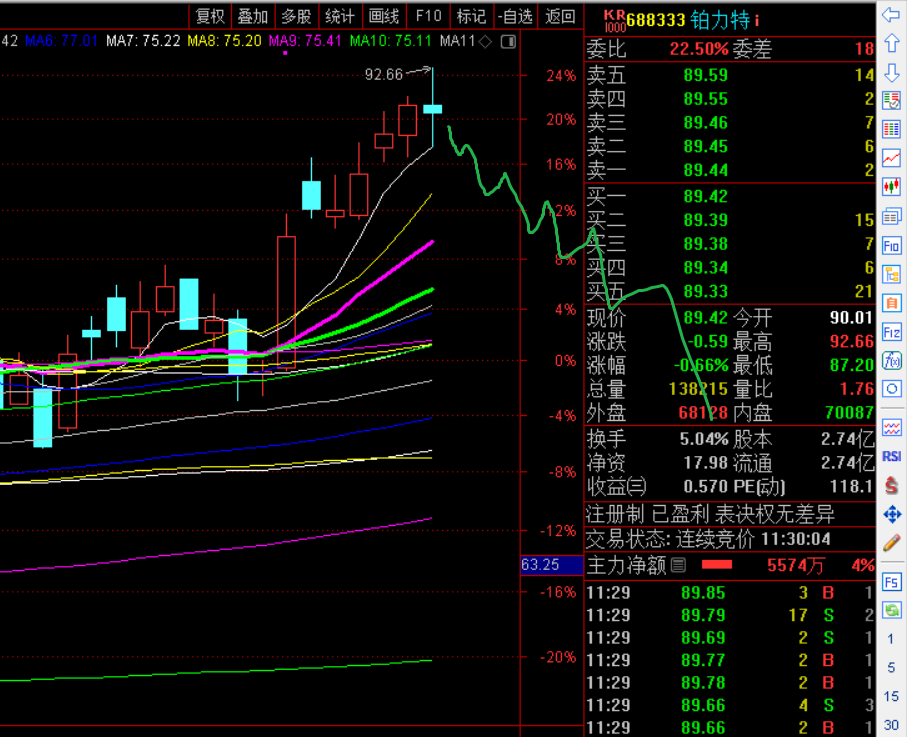Click the 11:29 trade row at 89.85
The height and width of the screenshot is (737, 907).
coord(729,592)
